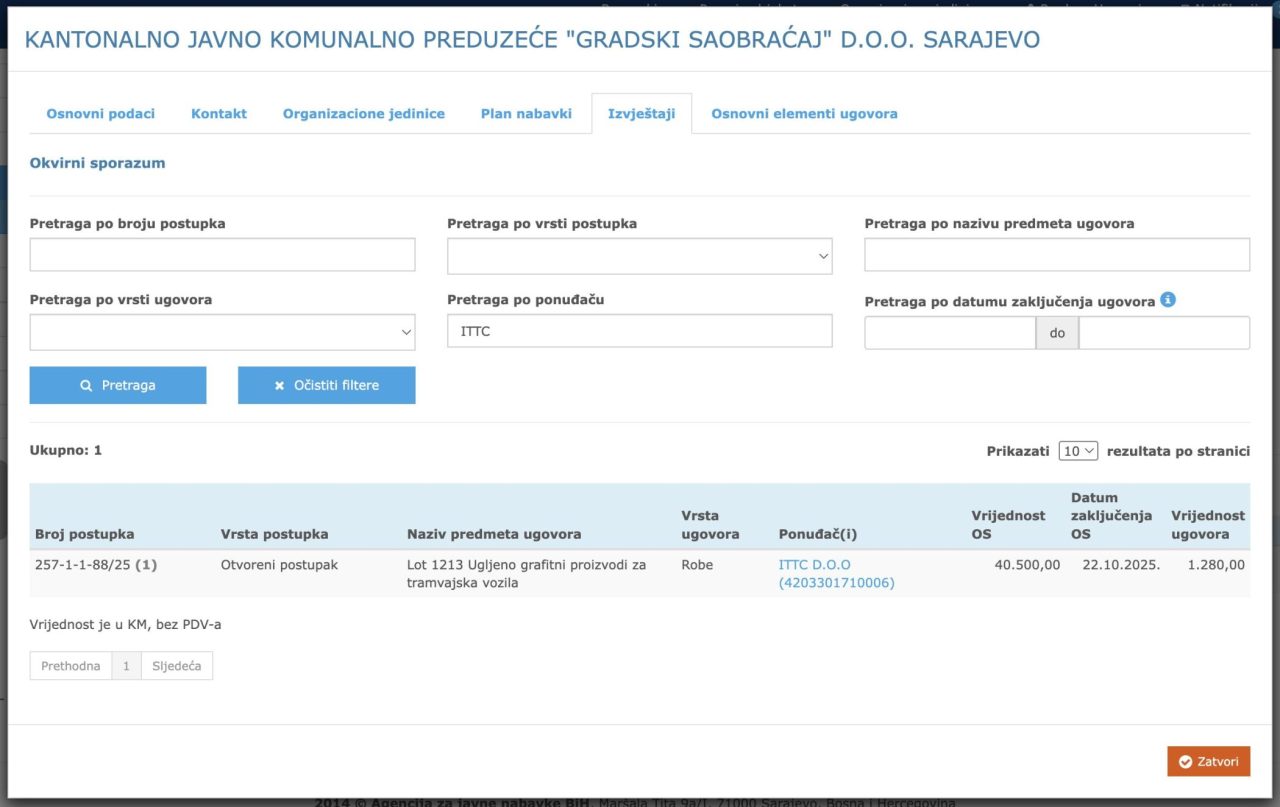
Task: Change results per page dropdown from 10
Action: pos(1078,451)
